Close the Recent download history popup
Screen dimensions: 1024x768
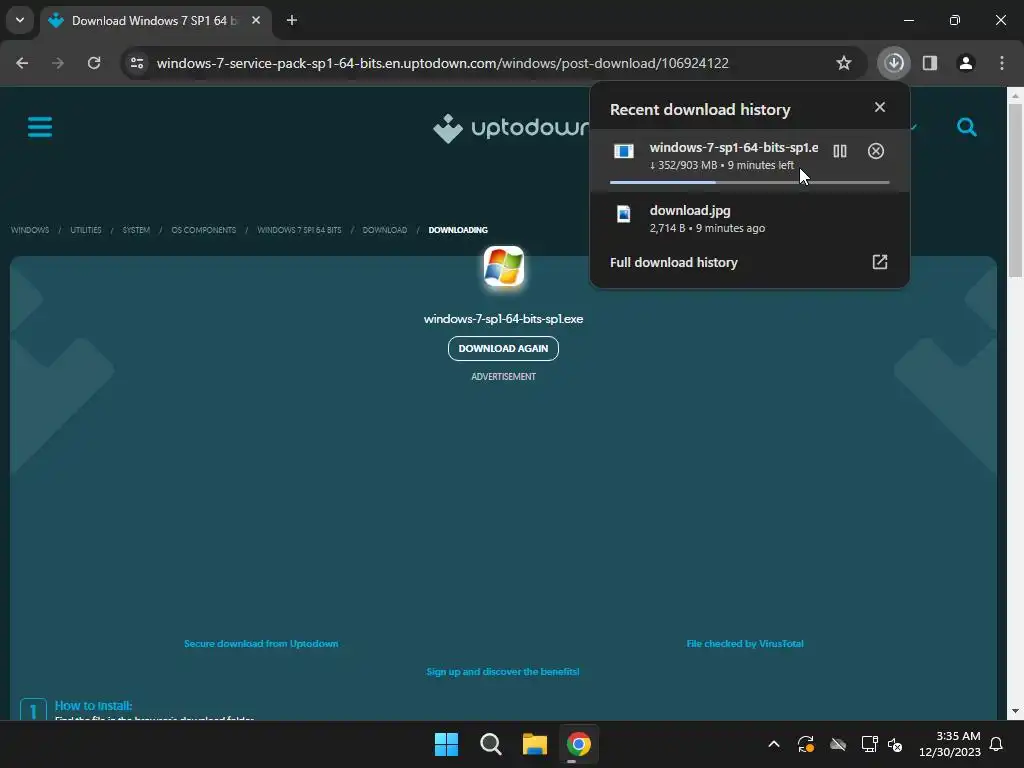point(880,107)
